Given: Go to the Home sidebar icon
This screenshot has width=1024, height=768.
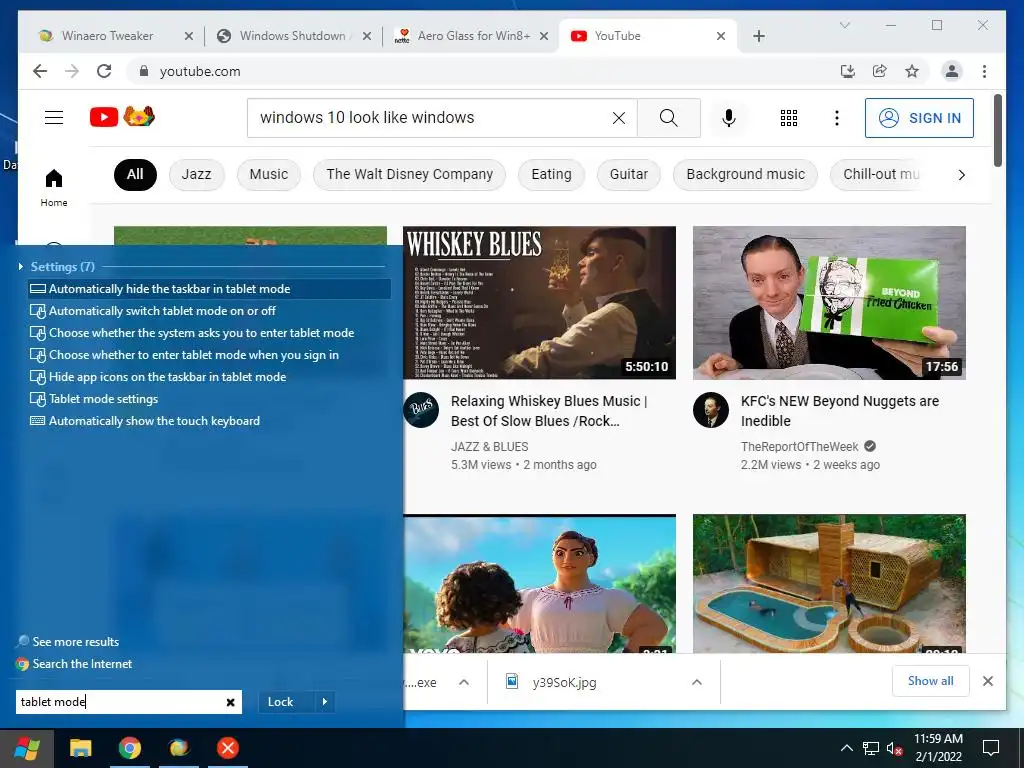Looking at the screenshot, I should tap(54, 188).
